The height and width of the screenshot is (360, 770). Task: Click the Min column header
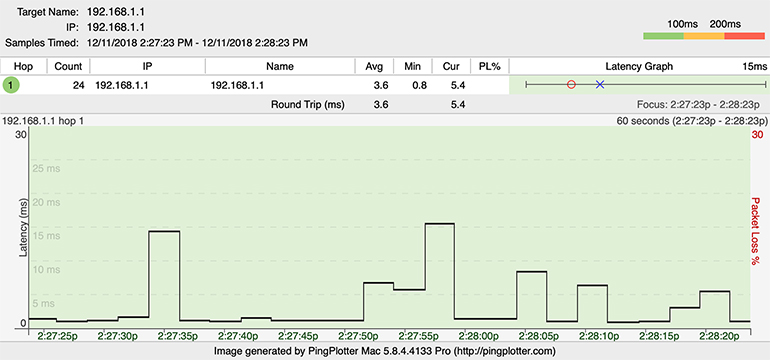[412, 66]
